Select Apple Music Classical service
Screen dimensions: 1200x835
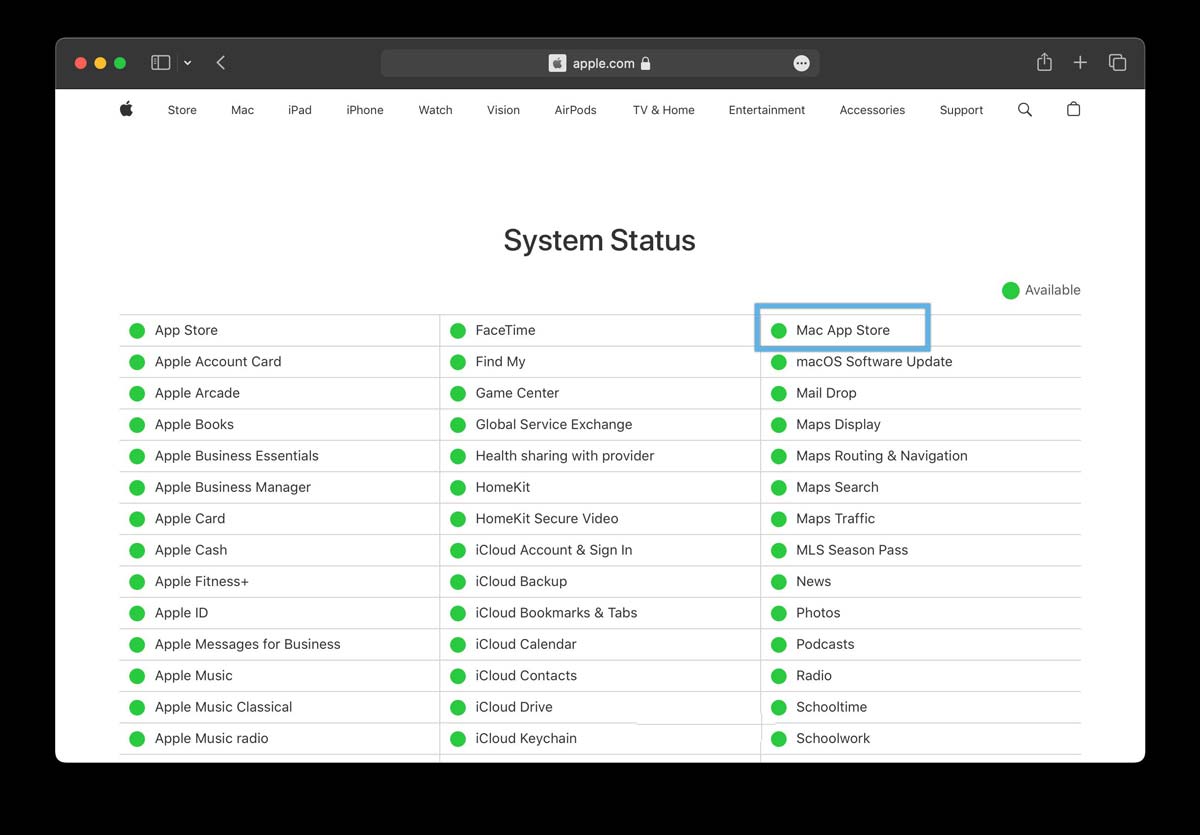223,707
